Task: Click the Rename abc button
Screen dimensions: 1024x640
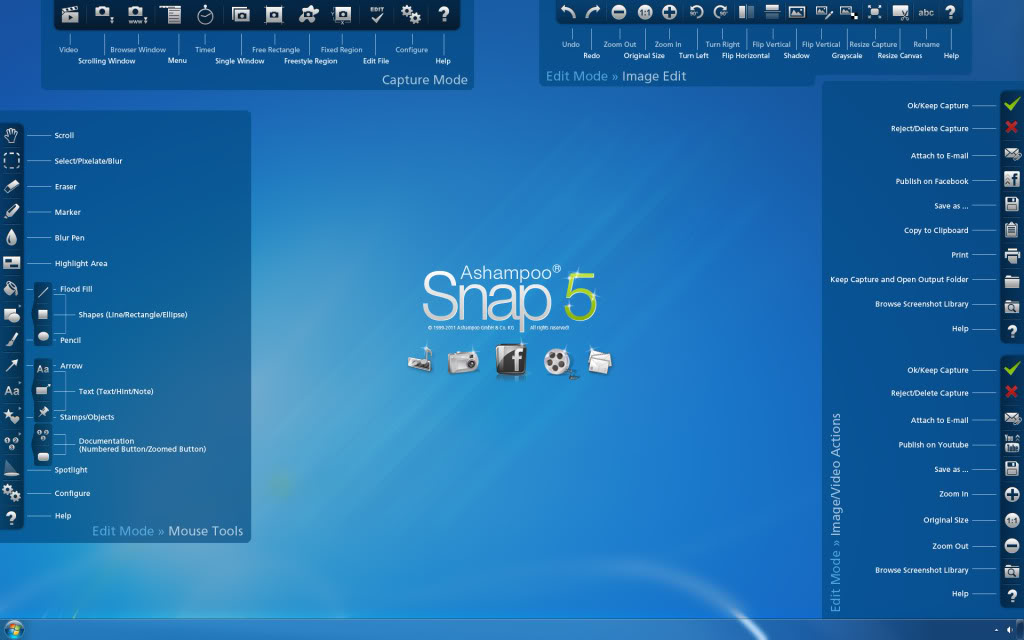Action: point(926,12)
